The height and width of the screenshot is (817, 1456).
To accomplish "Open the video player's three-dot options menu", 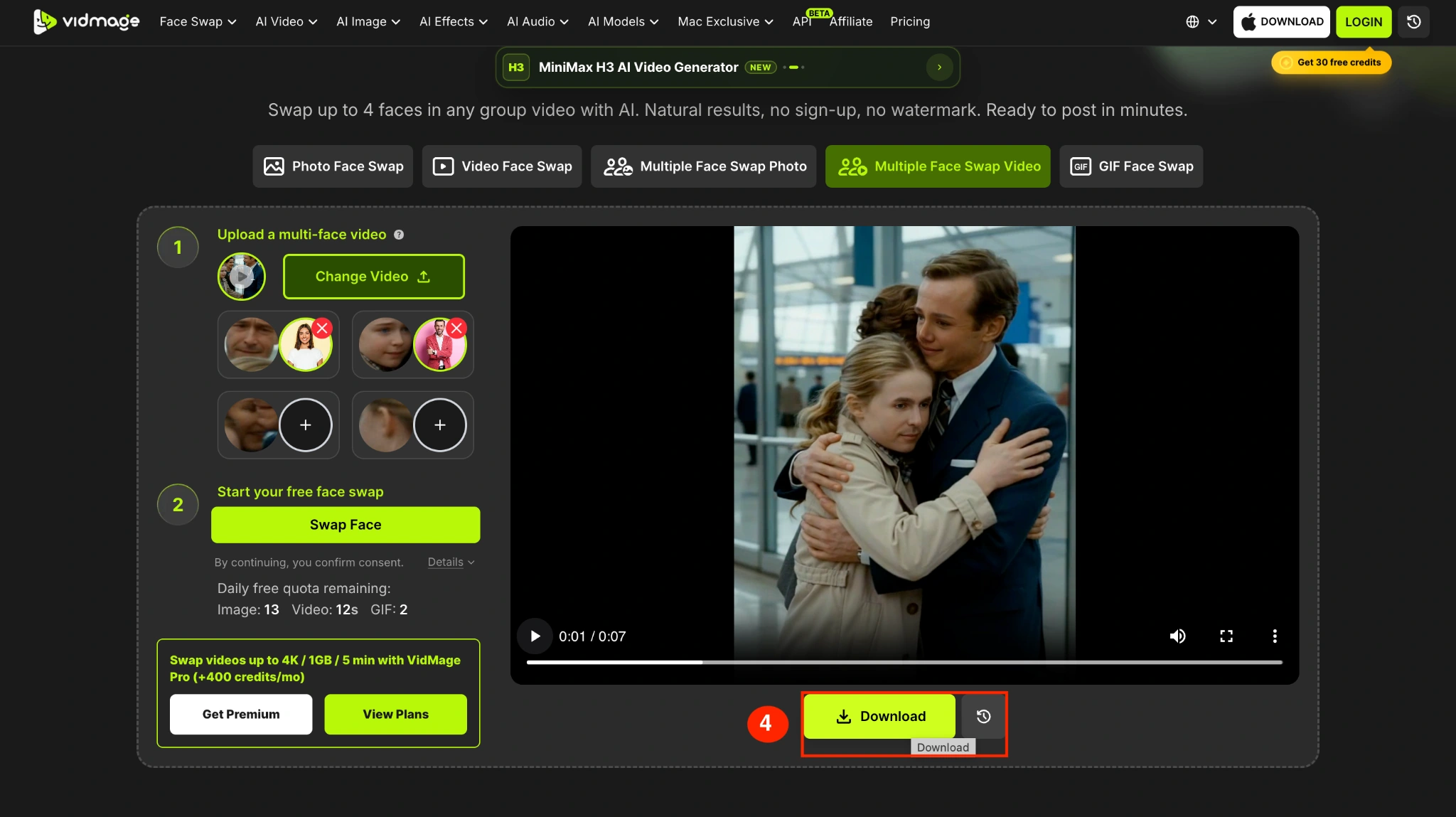I will tap(1275, 636).
